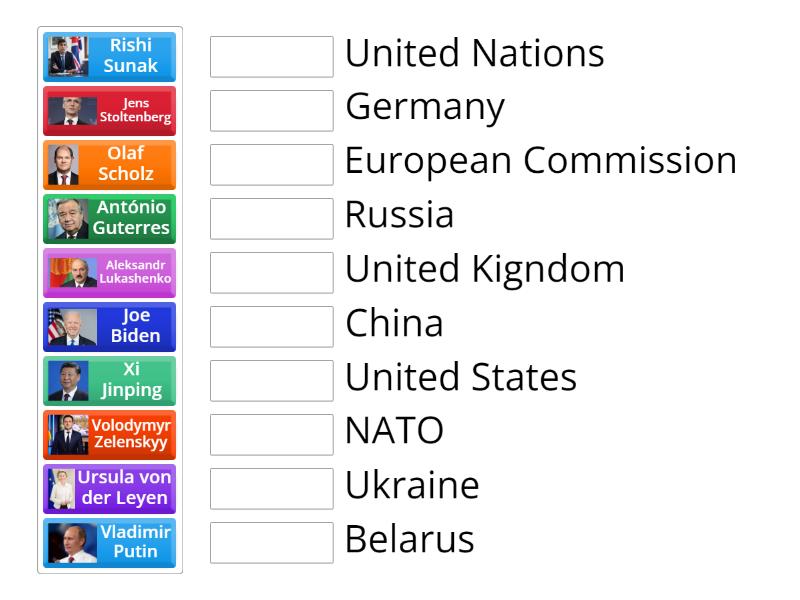Screen dimensions: 800x600
Task: Select the Vladimir Putin tile
Action: pyautogui.click(x=109, y=543)
